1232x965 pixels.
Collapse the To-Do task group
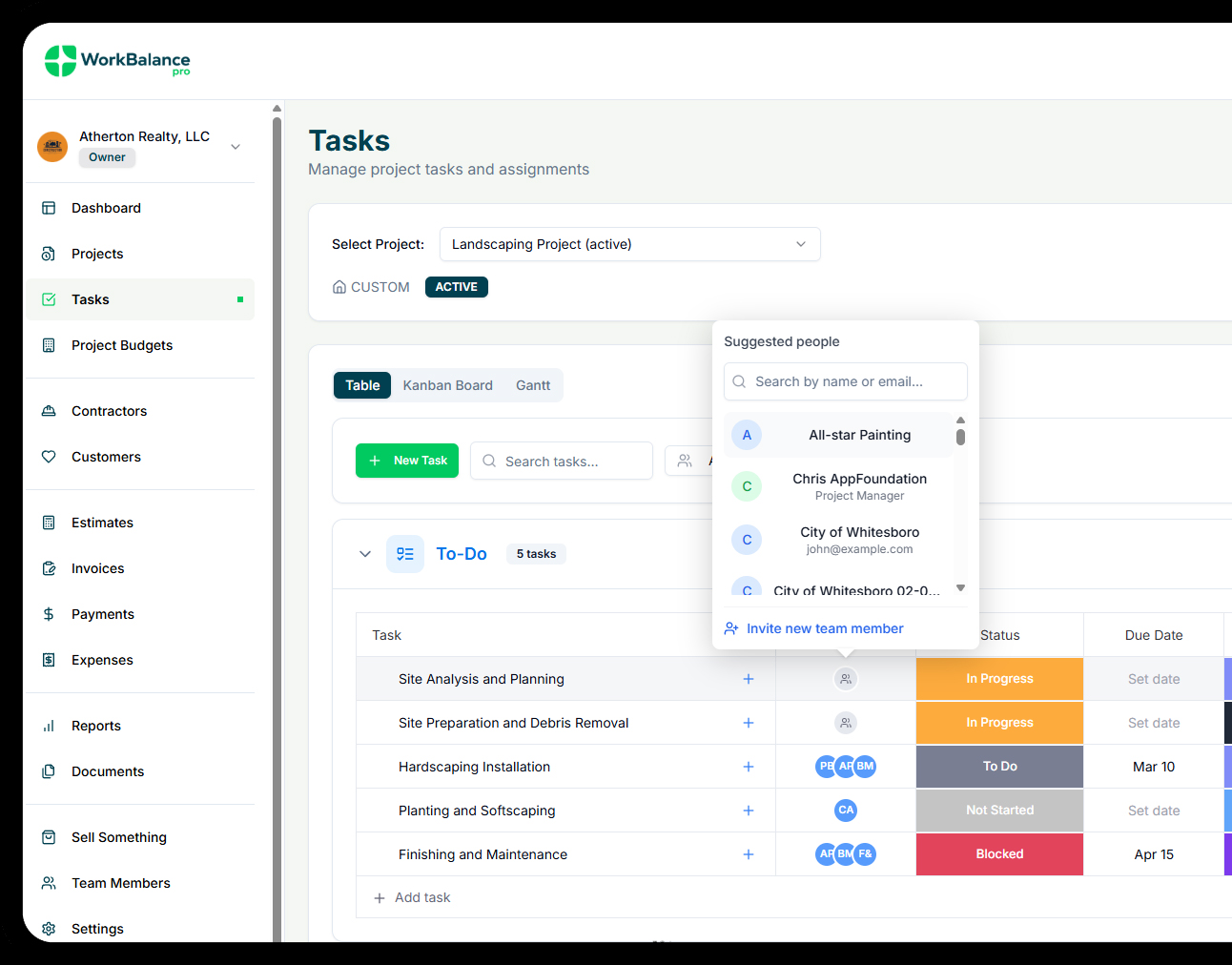click(365, 554)
